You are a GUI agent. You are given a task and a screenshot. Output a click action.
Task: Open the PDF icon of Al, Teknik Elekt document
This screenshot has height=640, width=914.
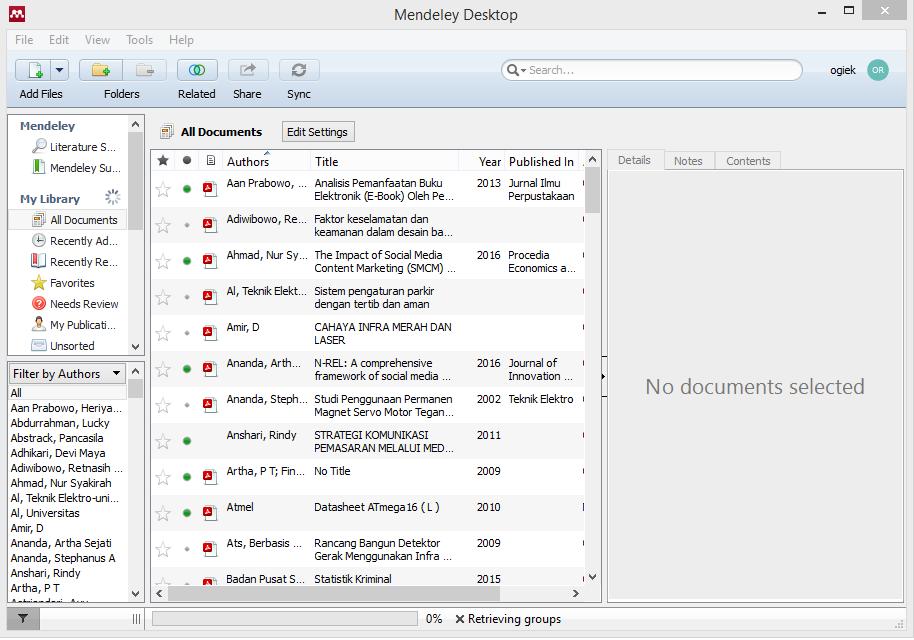click(x=210, y=297)
